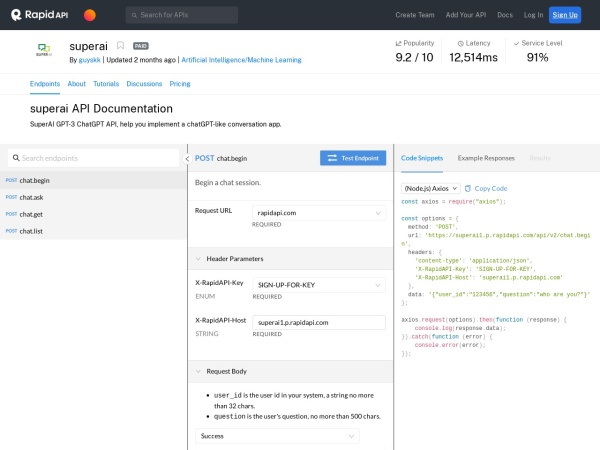This screenshot has height=450, width=600.
Task: Collapse the Header Parameters section
Action: 198,259
